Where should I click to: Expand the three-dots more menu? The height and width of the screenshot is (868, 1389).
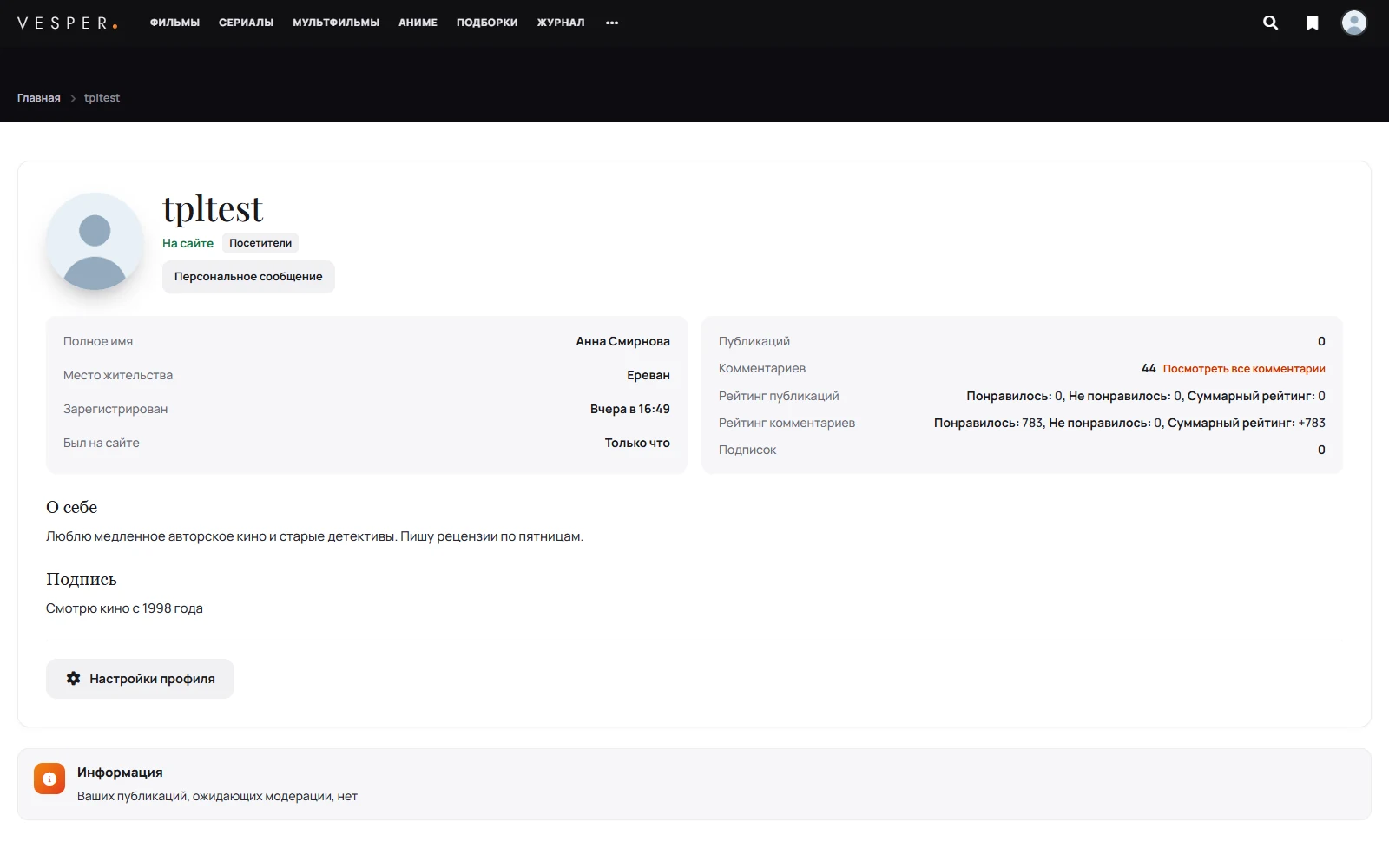pos(612,23)
